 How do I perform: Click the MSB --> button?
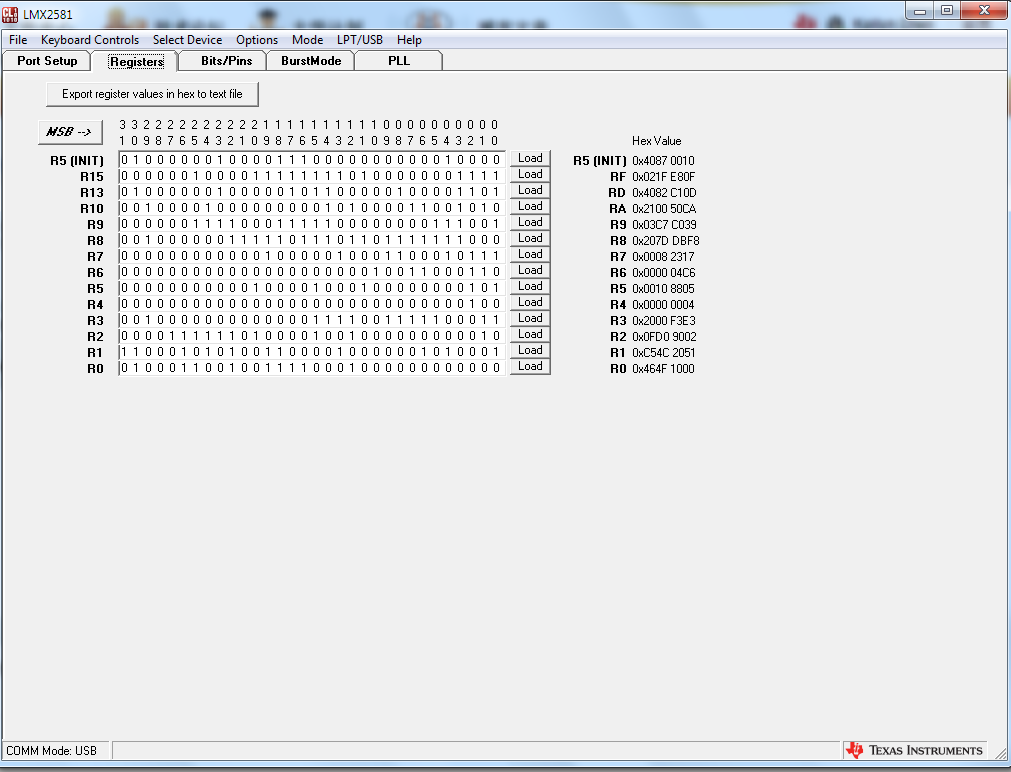tap(70, 132)
